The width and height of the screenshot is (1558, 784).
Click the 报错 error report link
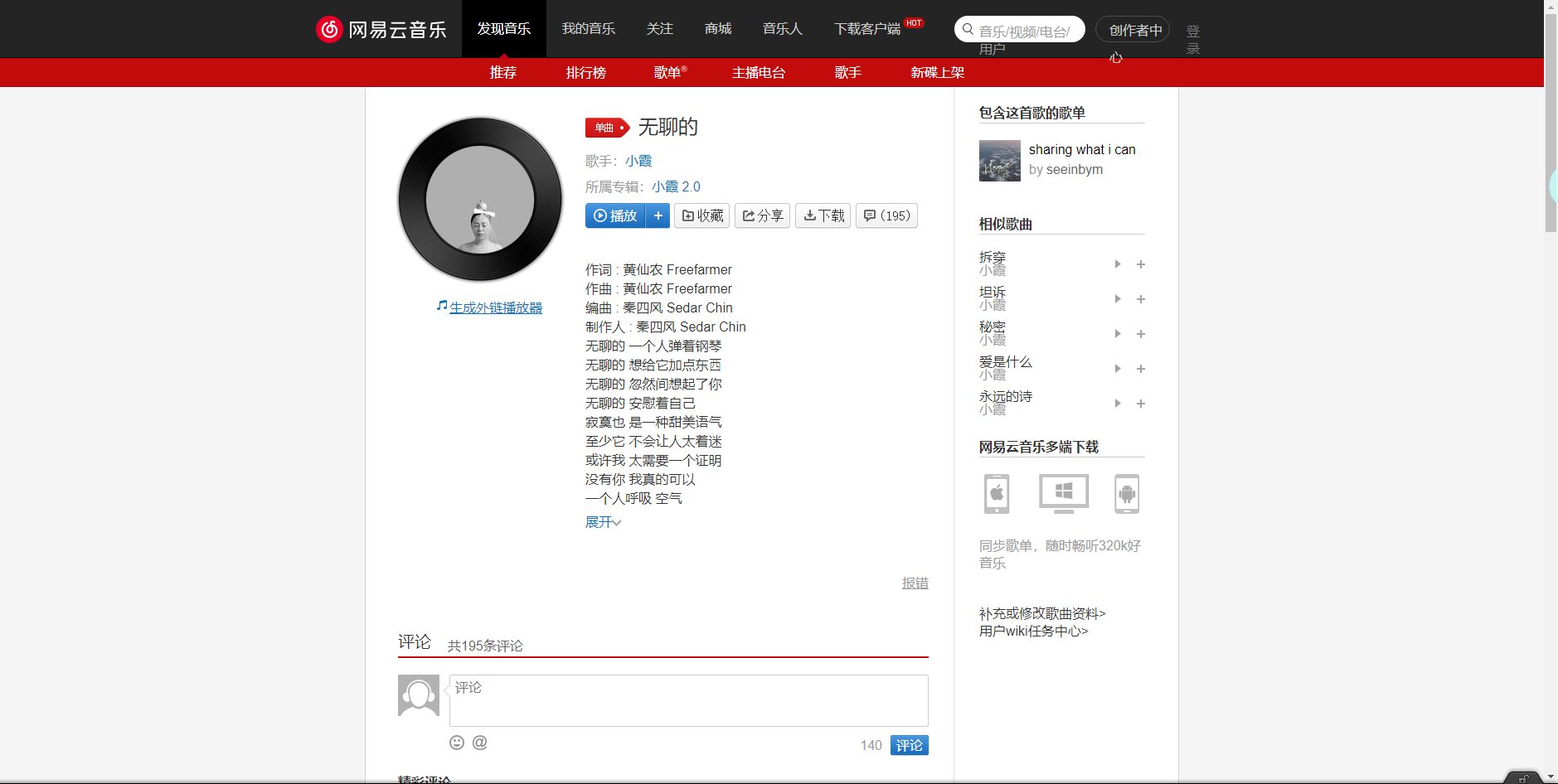(915, 583)
